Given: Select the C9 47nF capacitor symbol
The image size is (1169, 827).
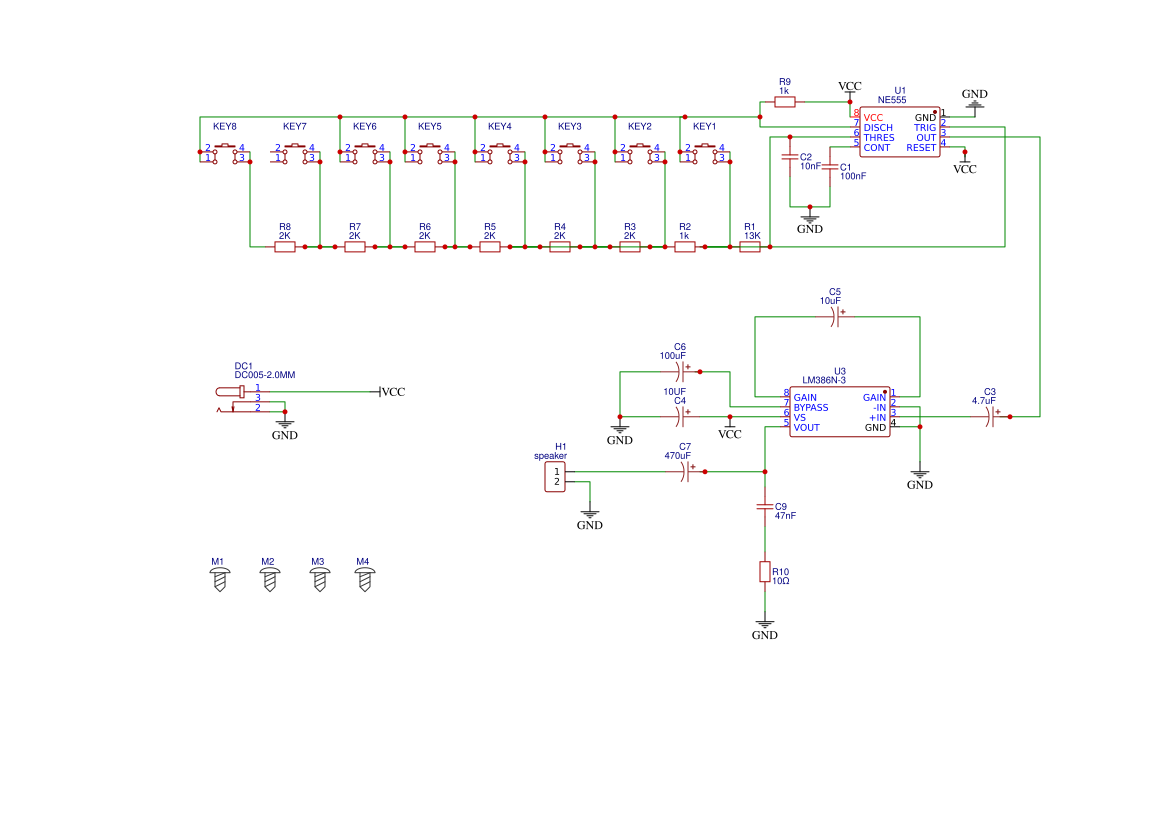Looking at the screenshot, I should [764, 507].
